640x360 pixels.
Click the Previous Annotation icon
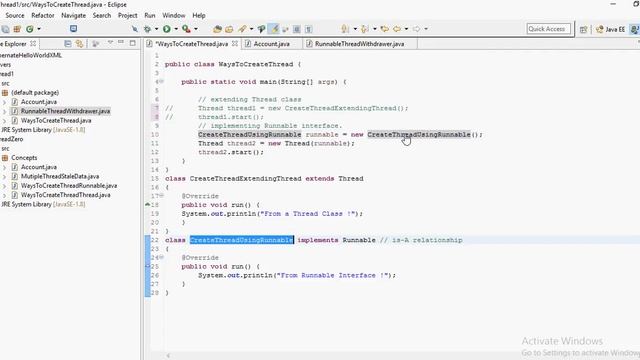pyautogui.click(x=365, y=29)
